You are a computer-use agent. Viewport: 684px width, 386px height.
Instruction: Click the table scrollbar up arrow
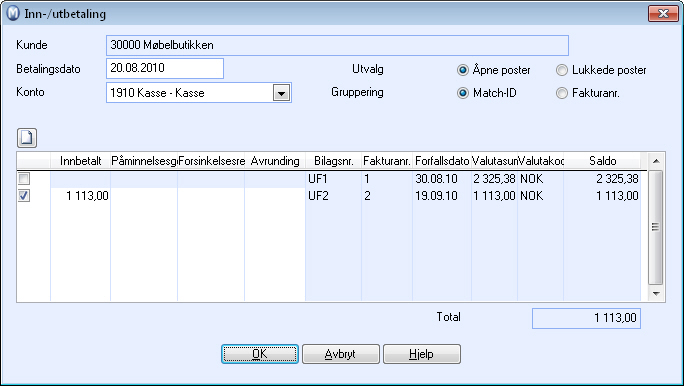[x=656, y=161]
